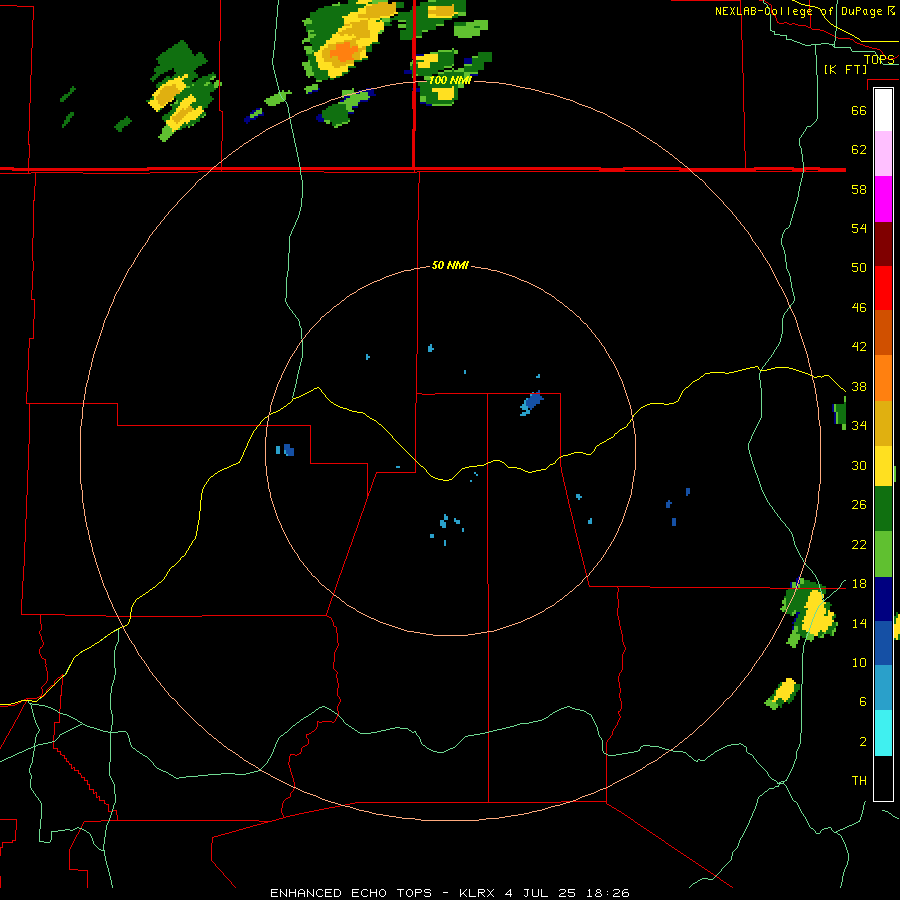Viewport: 900px width, 900px height.
Task: Click the blue echo patch inside the 50 NMI ring
Action: point(533,402)
